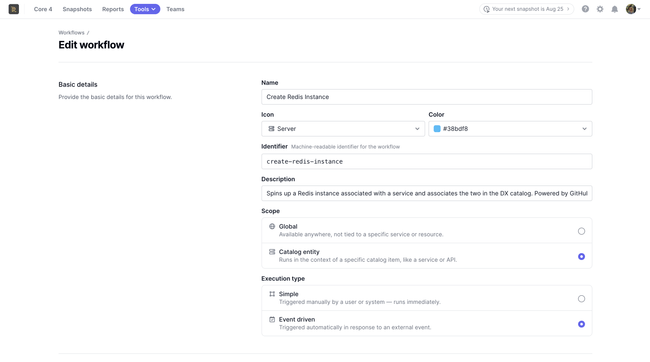Click the Catalog entity server icon
The image size is (650, 362).
(x=272, y=252)
